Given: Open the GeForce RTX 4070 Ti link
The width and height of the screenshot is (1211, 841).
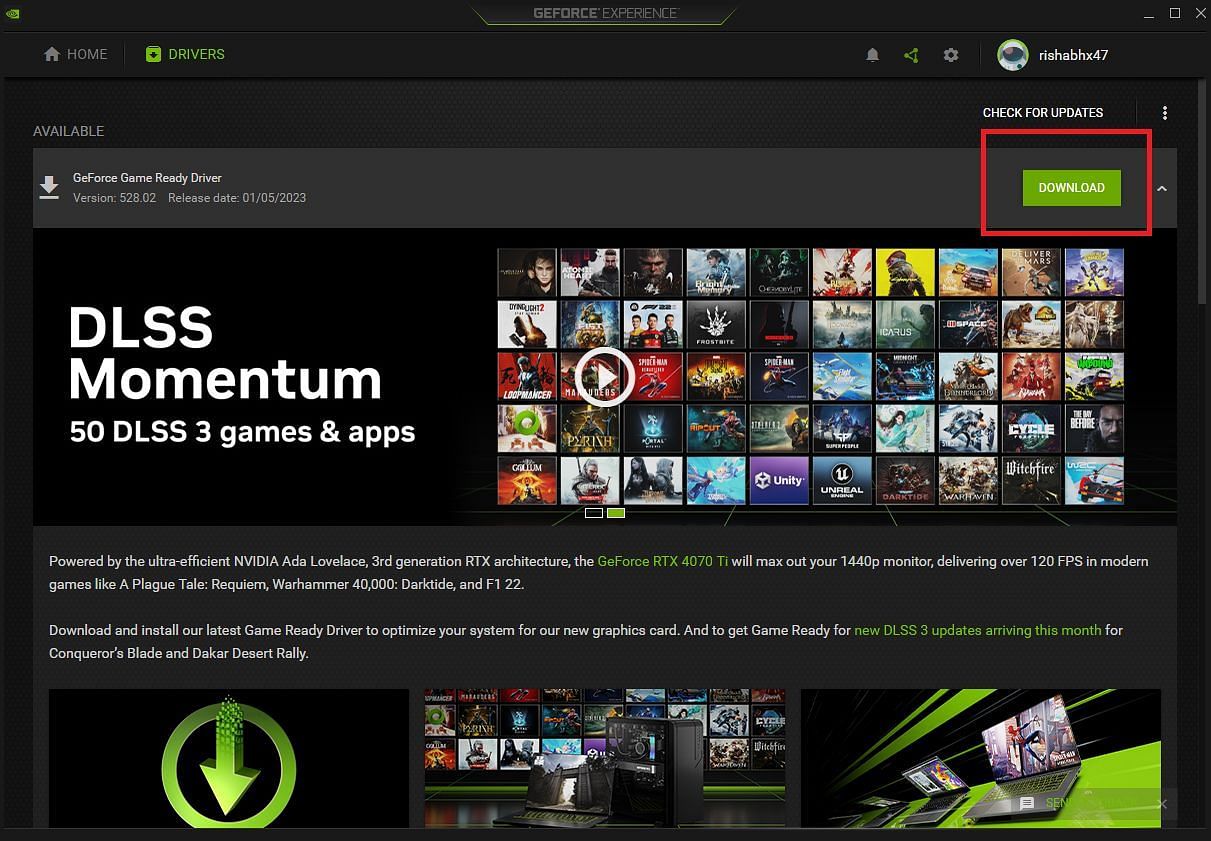Looking at the screenshot, I should [x=662, y=561].
